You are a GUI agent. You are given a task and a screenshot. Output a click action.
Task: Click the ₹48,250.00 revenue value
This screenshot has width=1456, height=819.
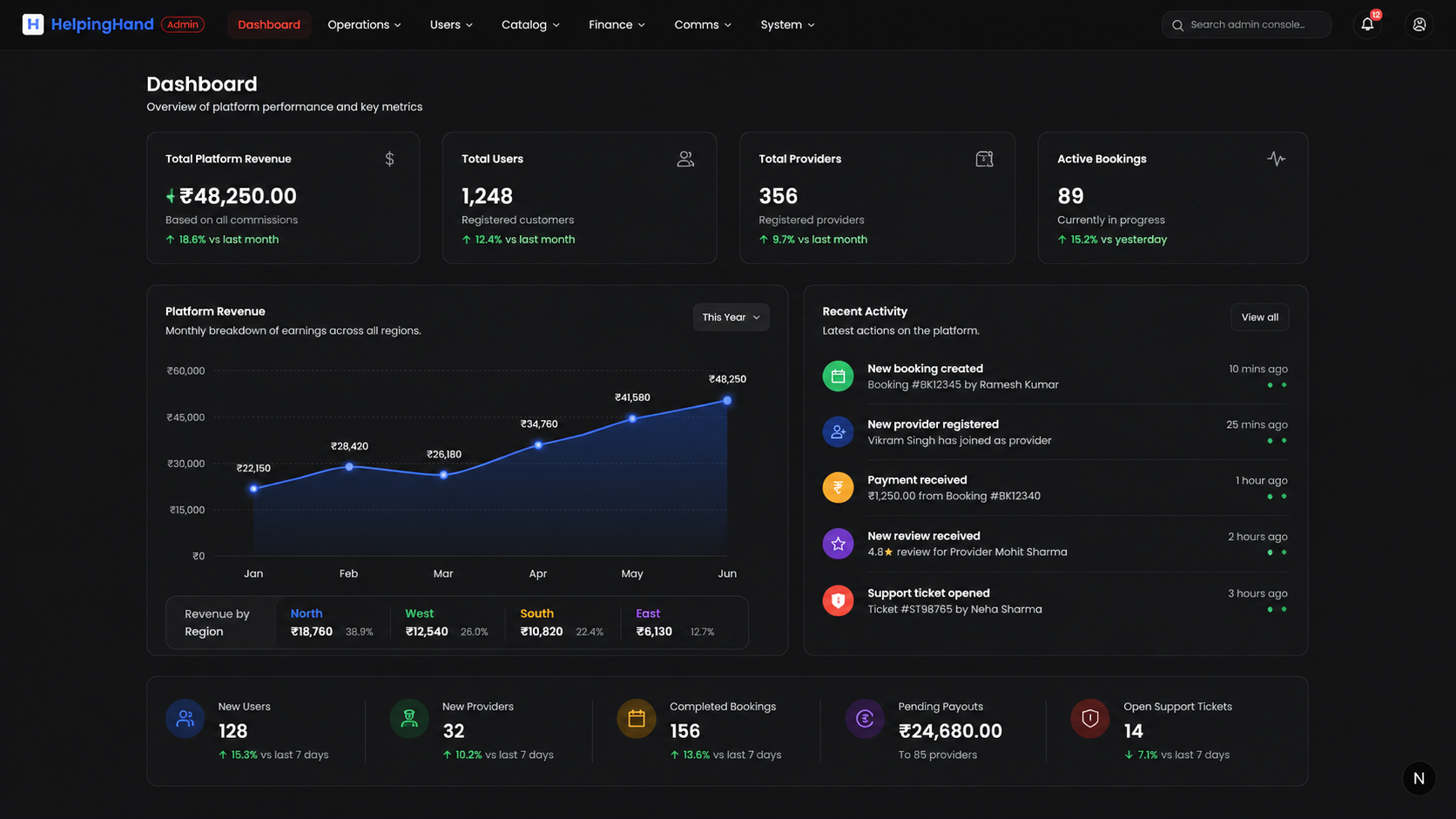click(238, 196)
